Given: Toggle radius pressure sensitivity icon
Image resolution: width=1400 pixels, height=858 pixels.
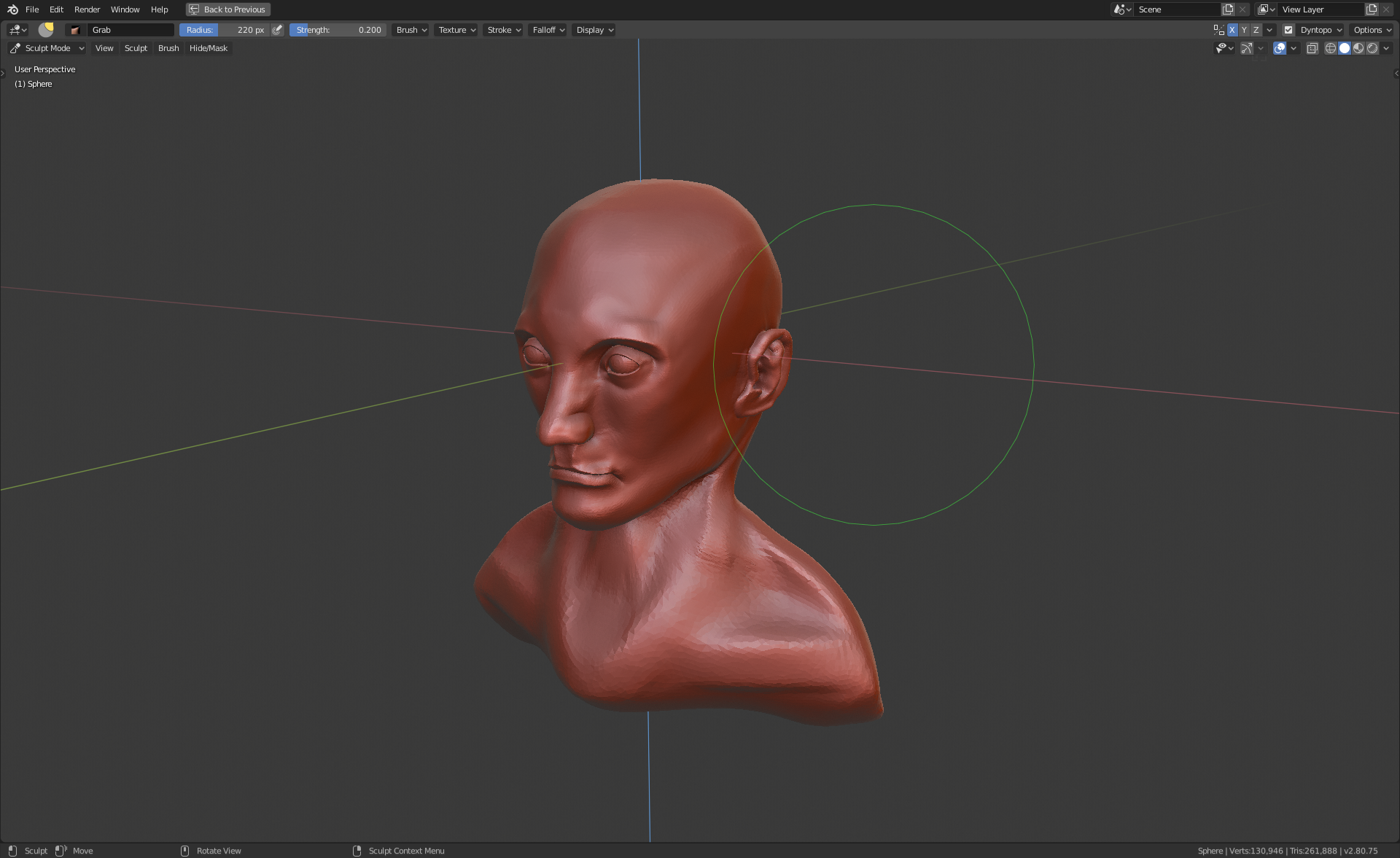Looking at the screenshot, I should click(x=277, y=30).
